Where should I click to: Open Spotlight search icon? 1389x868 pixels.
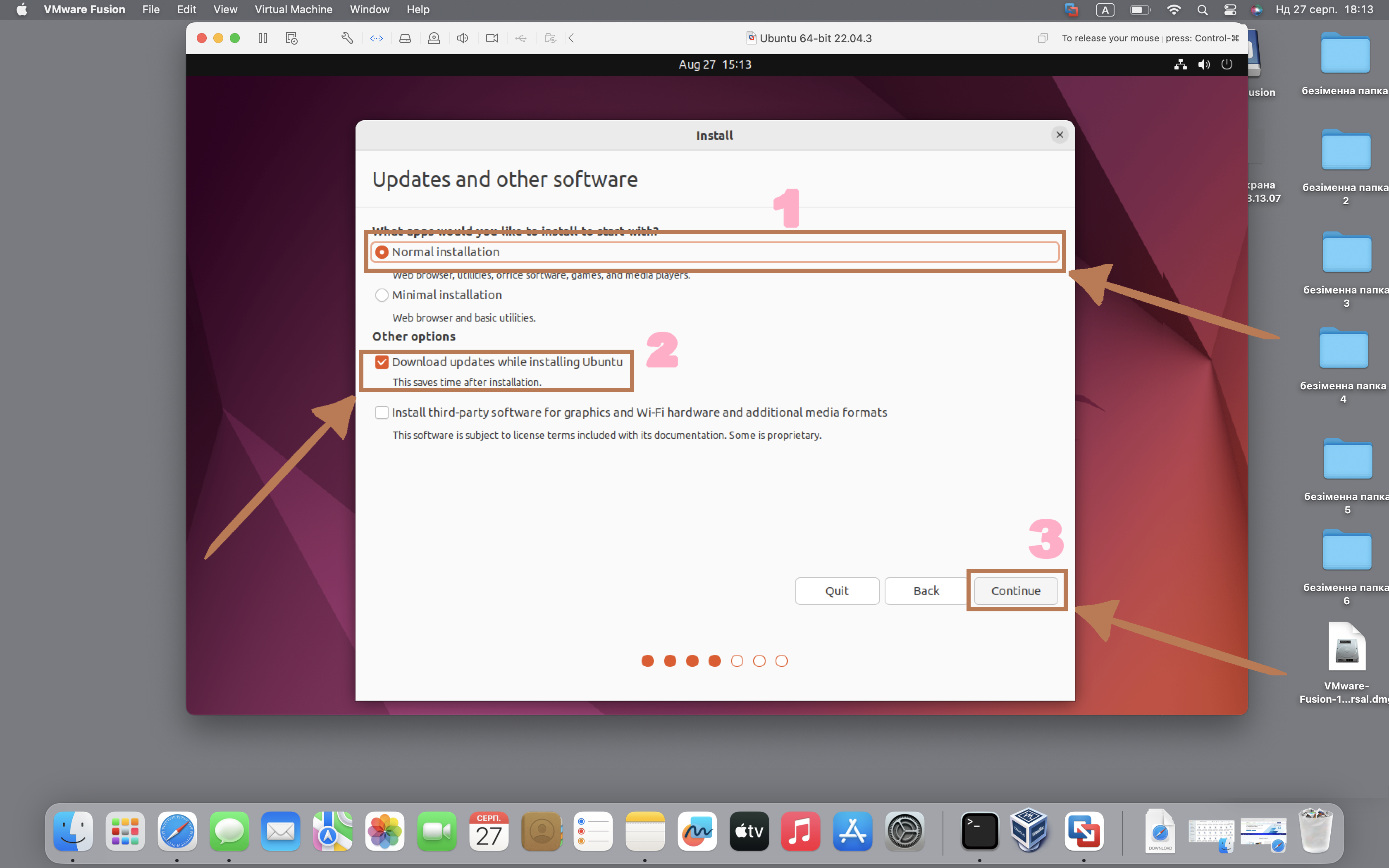pyautogui.click(x=1203, y=10)
